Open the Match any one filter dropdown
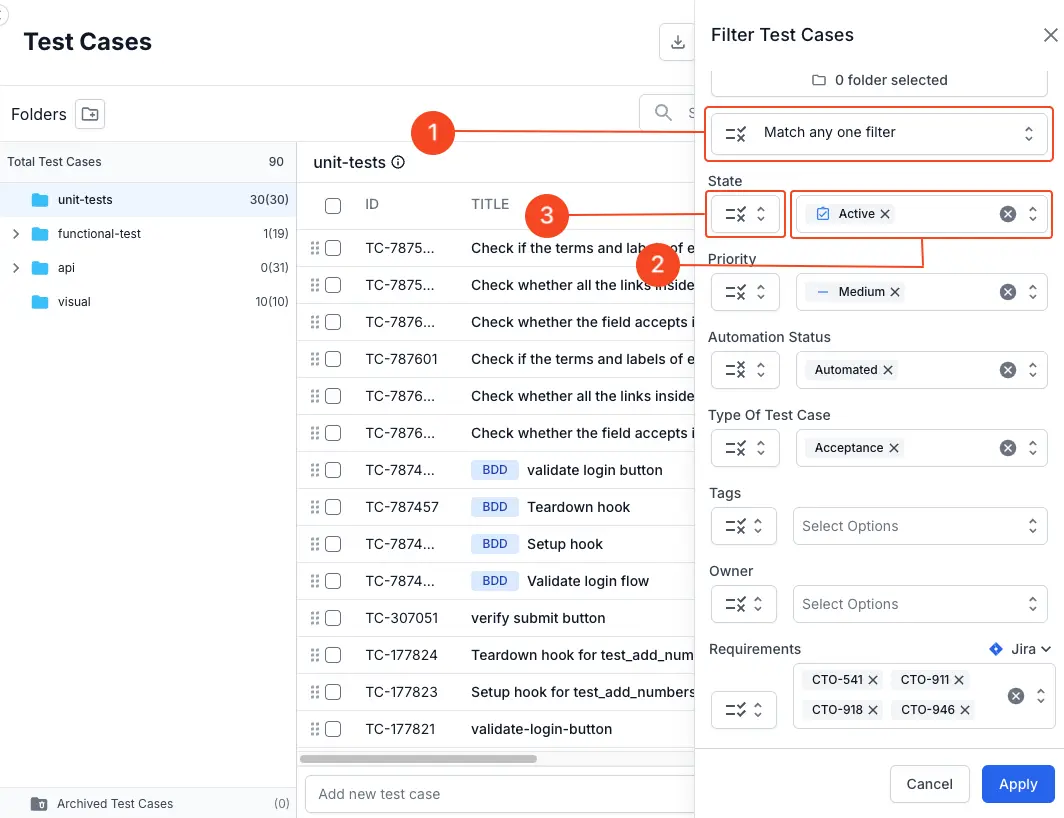The image size is (1064, 818). (x=880, y=133)
